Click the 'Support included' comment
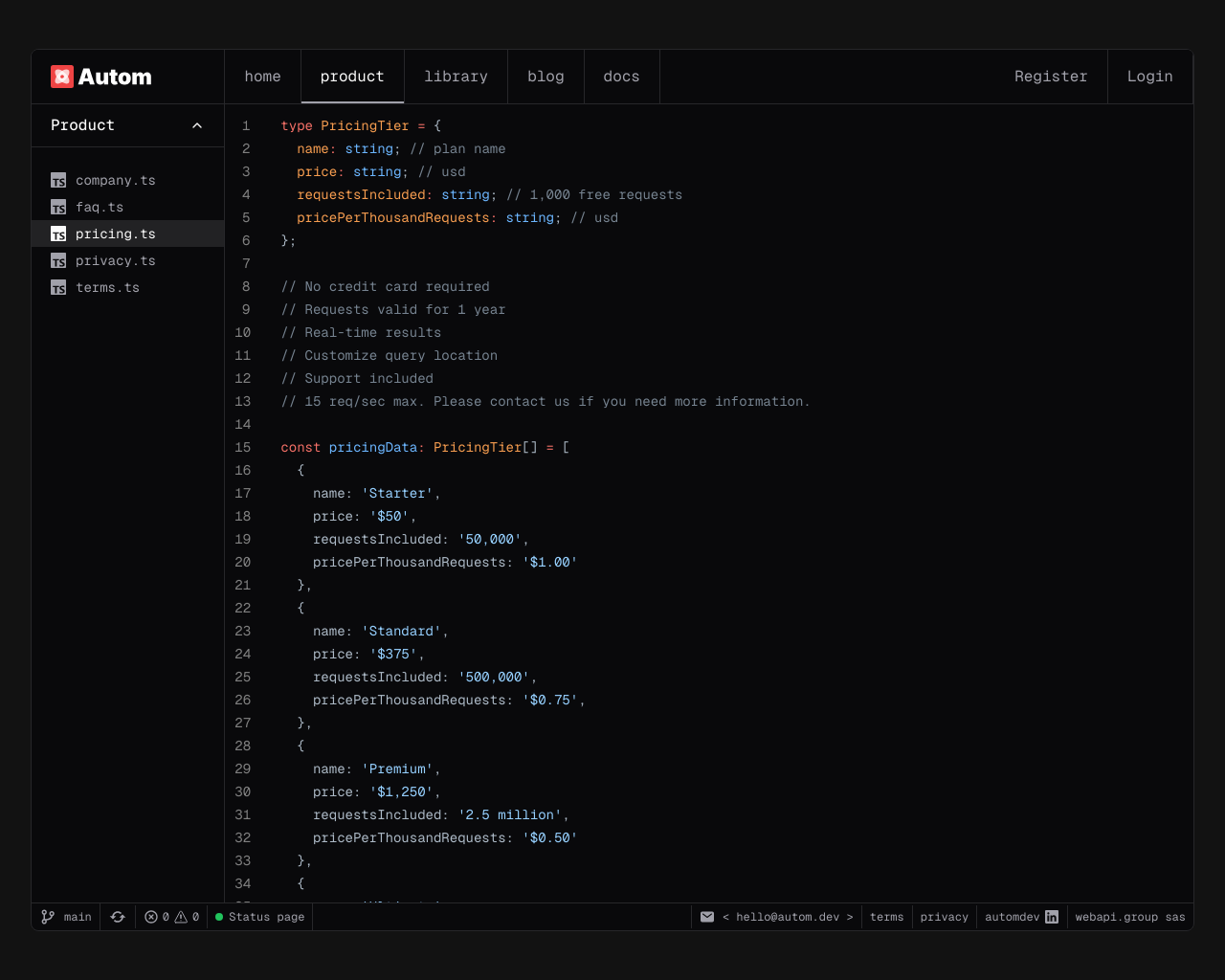This screenshot has height=980, width=1225. pyautogui.click(x=357, y=378)
